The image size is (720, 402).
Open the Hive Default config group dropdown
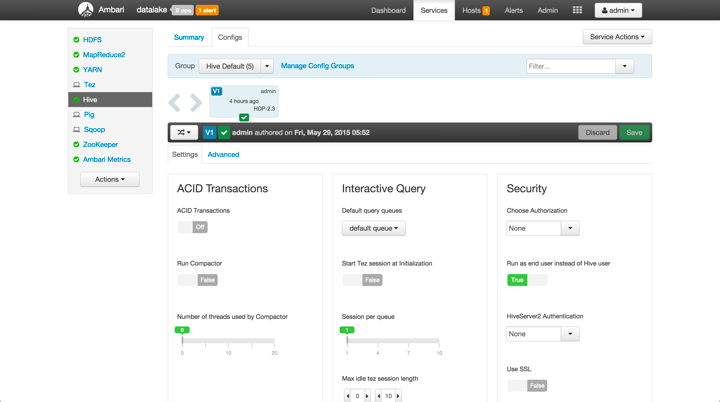point(236,66)
